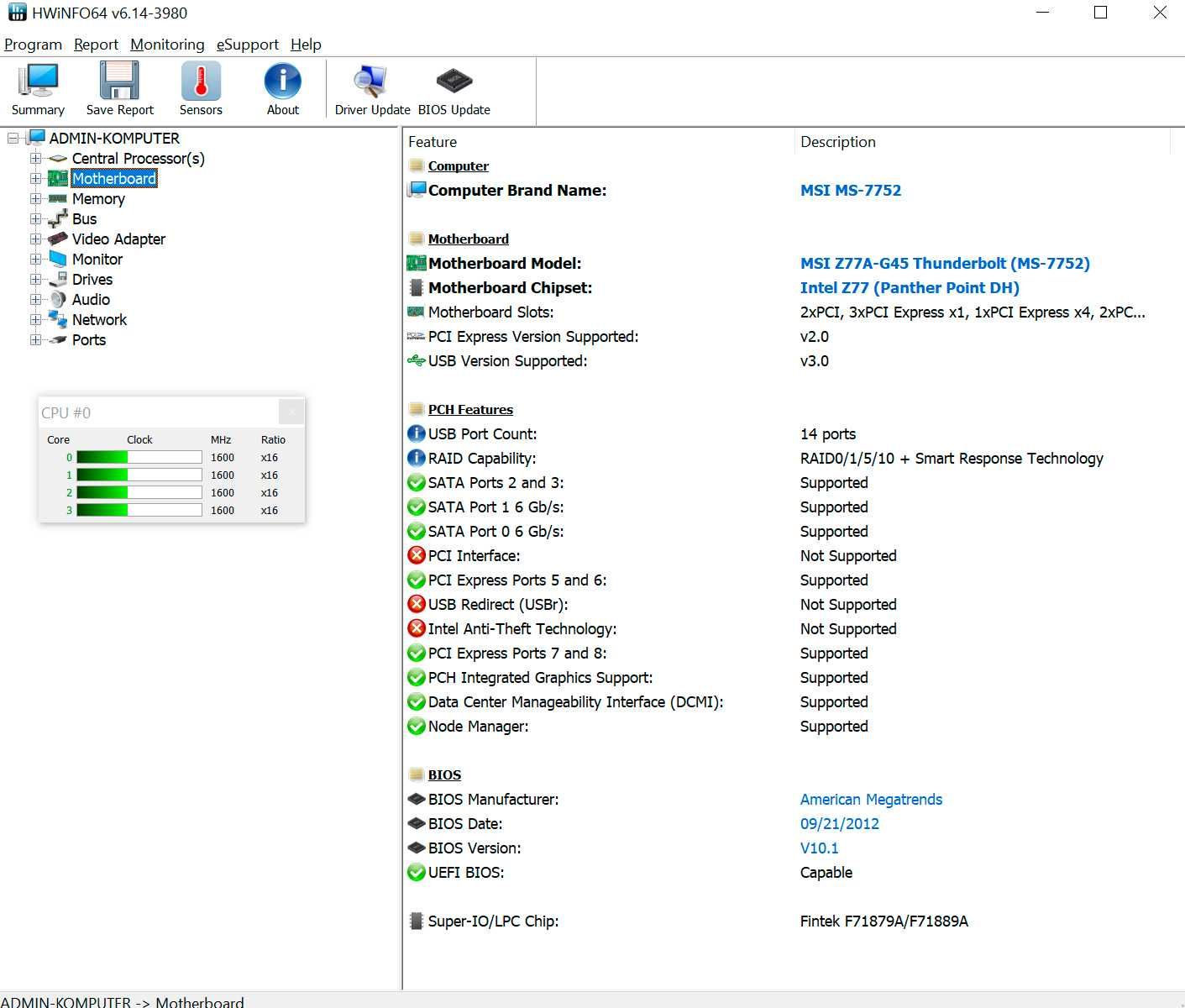Expand the Drives tree node
This screenshot has width=1185, height=1008.
tap(35, 279)
